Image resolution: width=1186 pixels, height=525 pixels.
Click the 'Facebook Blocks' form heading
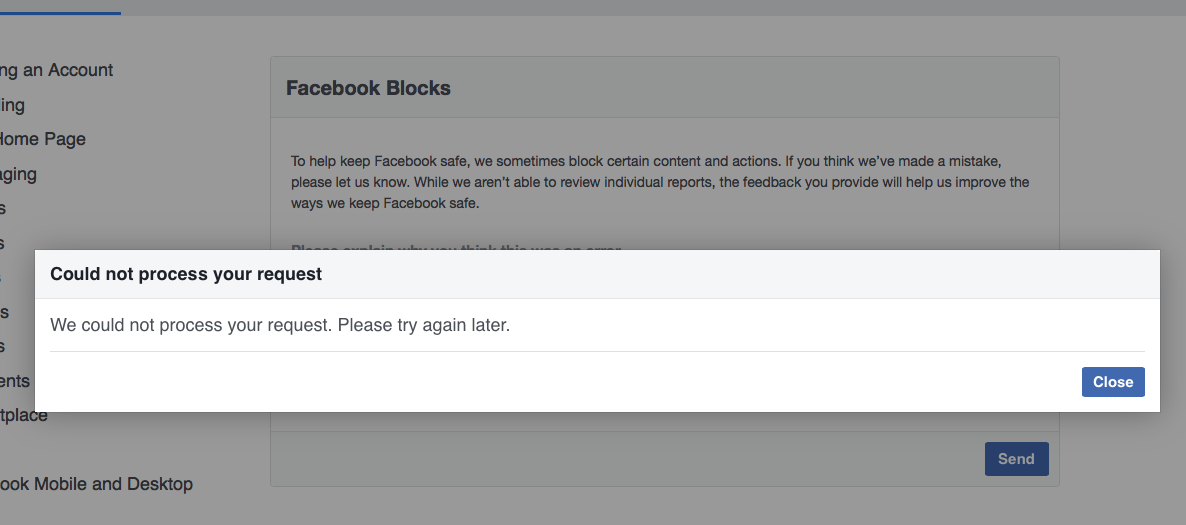point(368,88)
